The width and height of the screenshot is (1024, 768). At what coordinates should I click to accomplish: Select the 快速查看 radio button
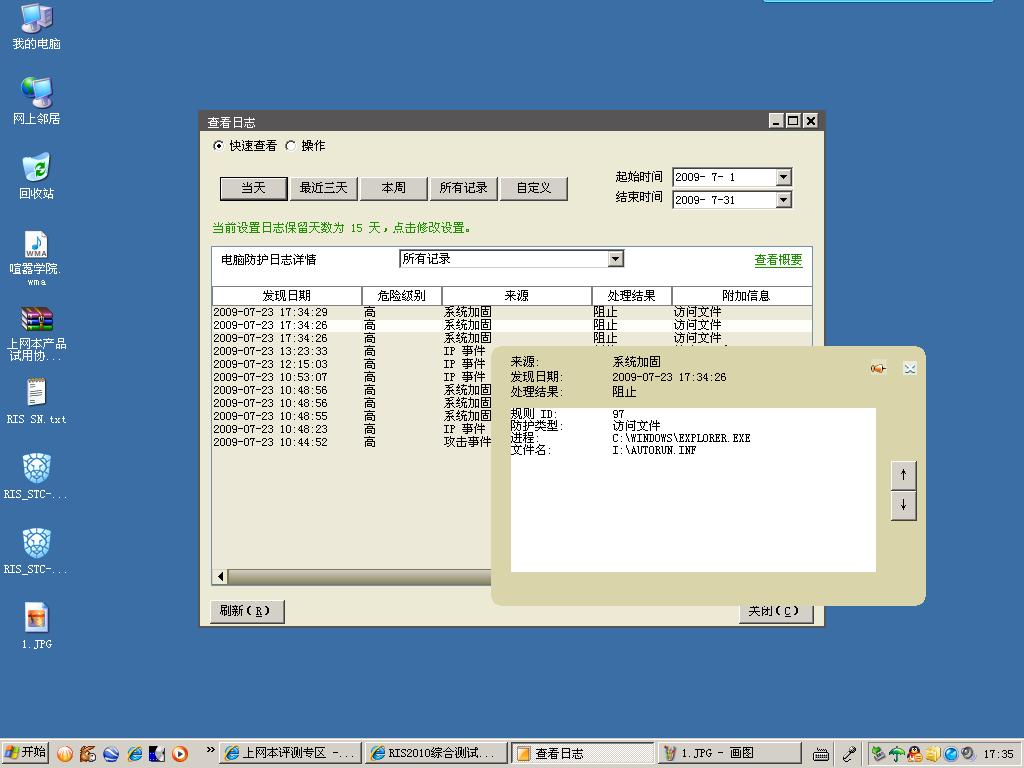coord(219,146)
